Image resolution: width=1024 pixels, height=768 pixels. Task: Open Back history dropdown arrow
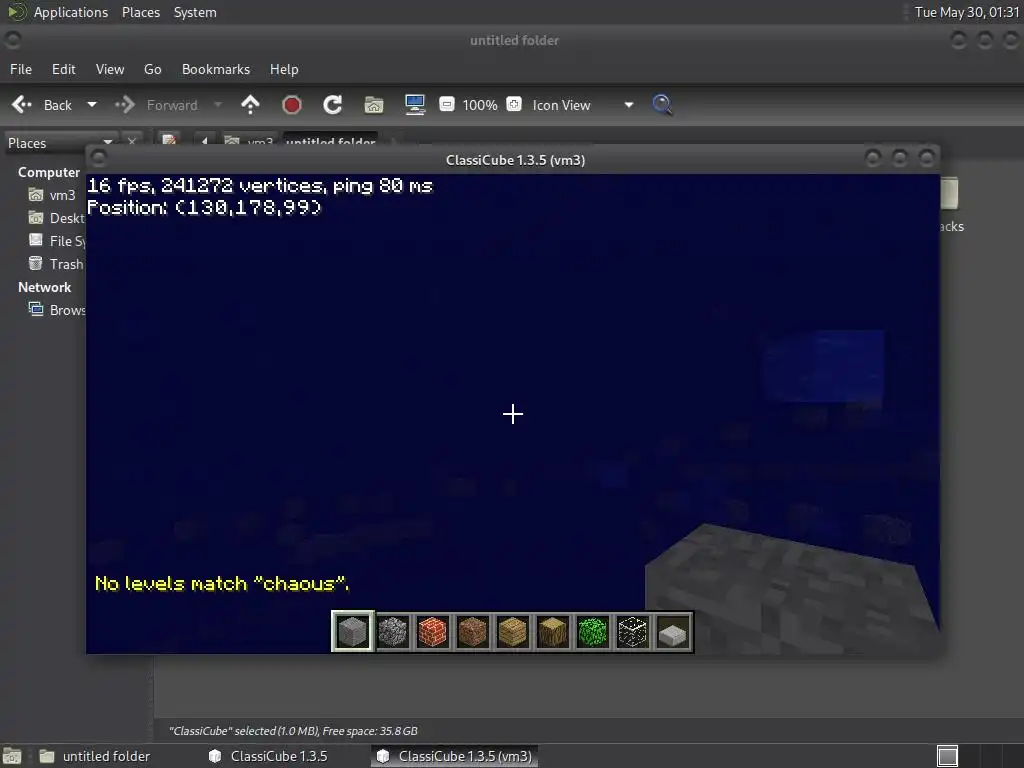pyautogui.click(x=92, y=104)
